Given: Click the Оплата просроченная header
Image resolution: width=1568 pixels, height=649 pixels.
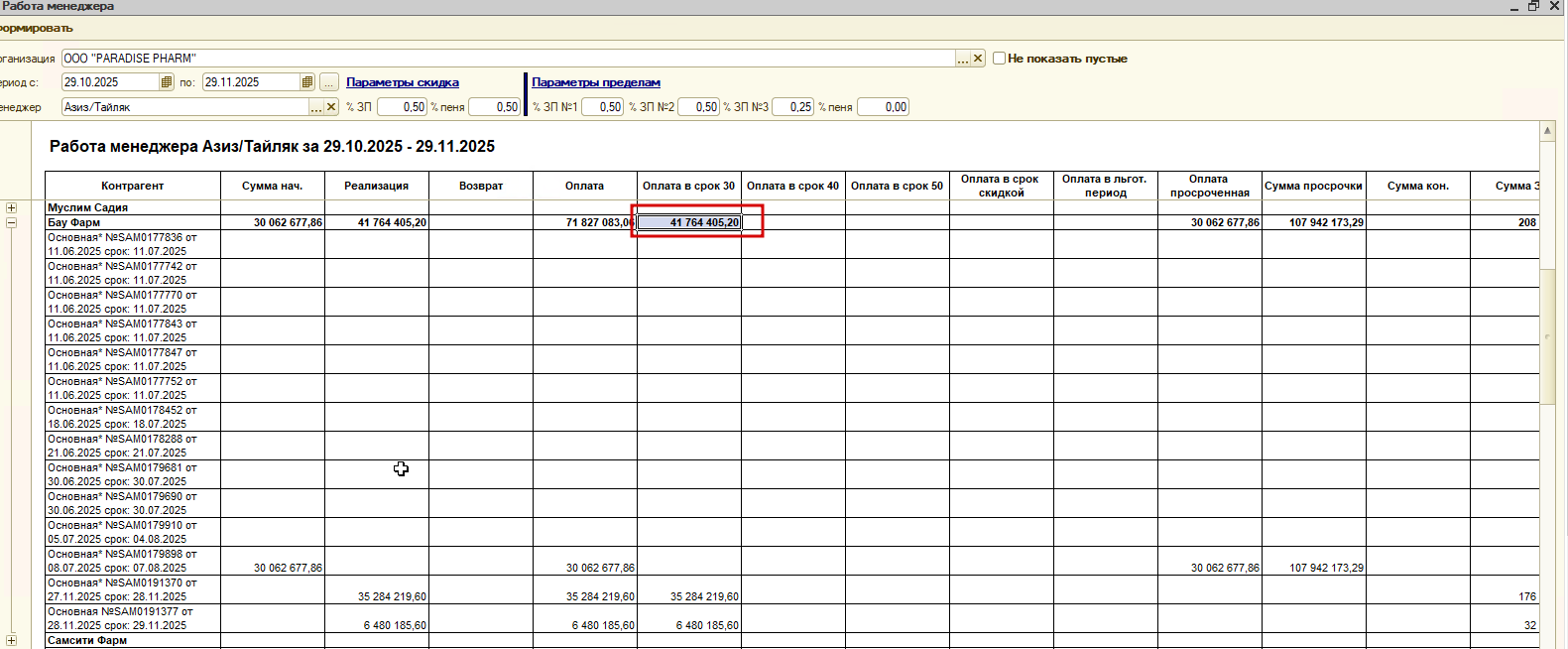Looking at the screenshot, I should click(x=1210, y=187).
